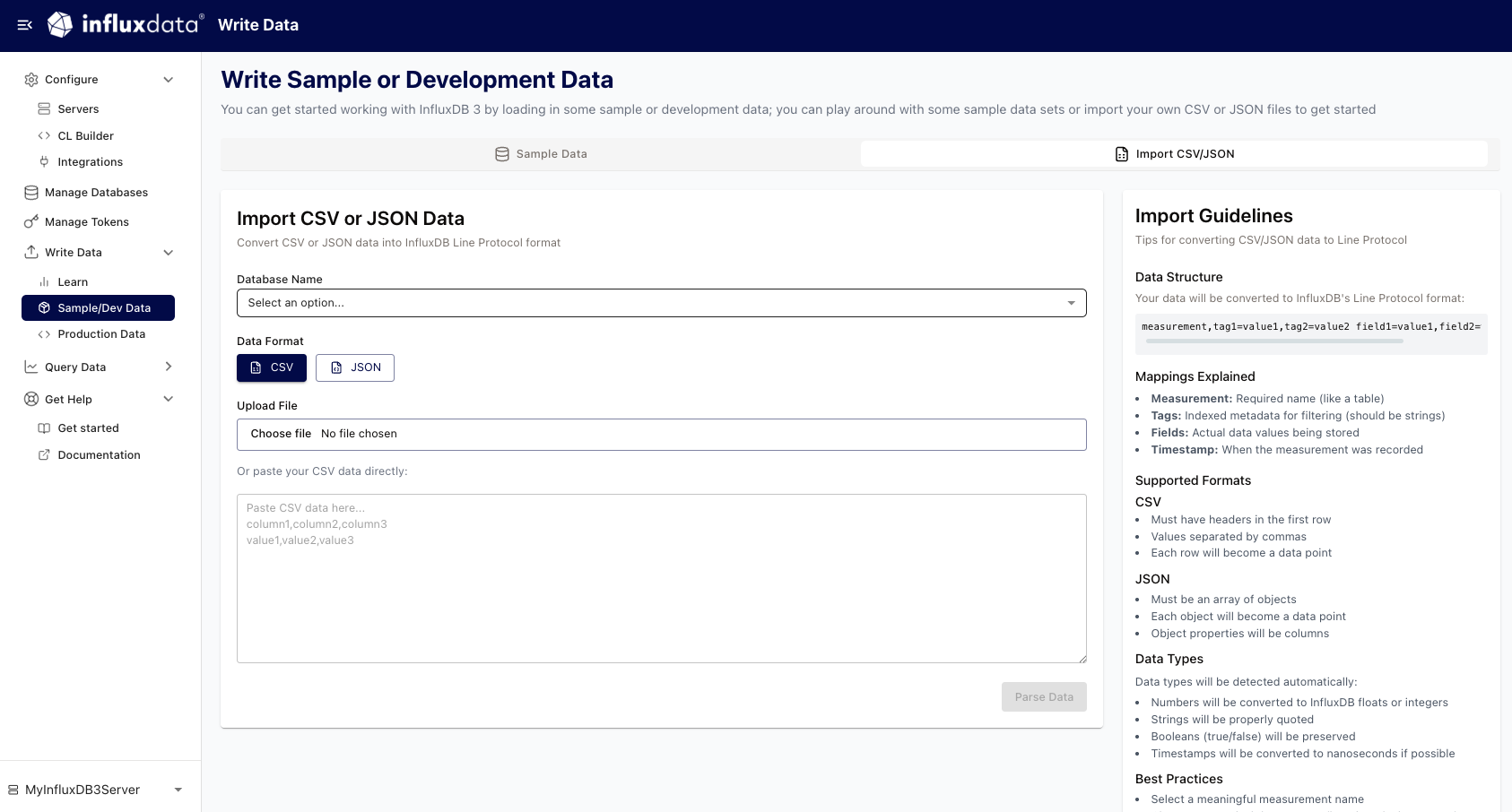The image size is (1512, 812).
Task: Click inside the paste CSV data textarea
Action: tap(662, 578)
